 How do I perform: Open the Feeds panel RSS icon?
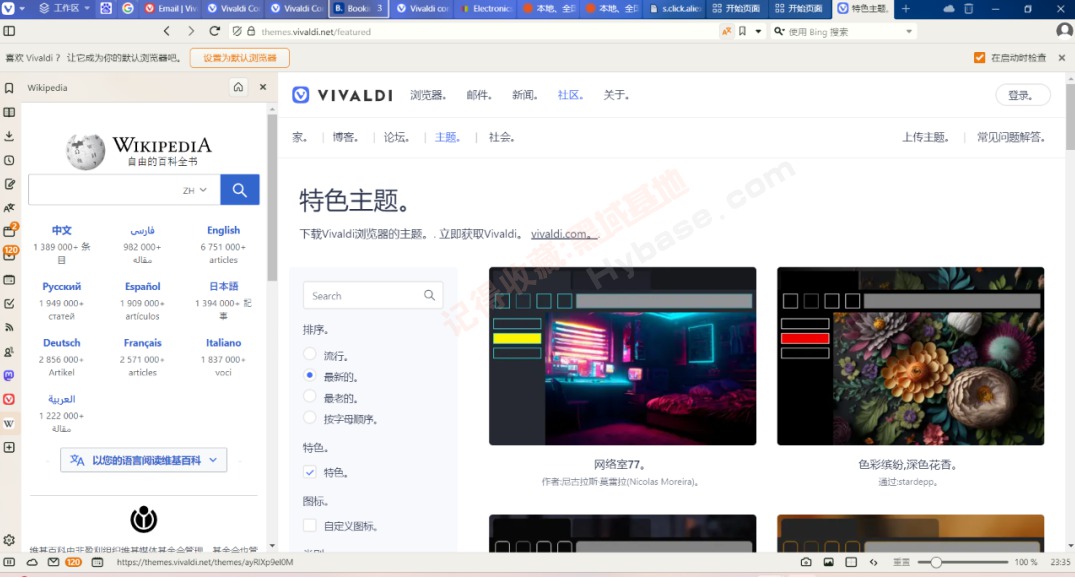9,327
